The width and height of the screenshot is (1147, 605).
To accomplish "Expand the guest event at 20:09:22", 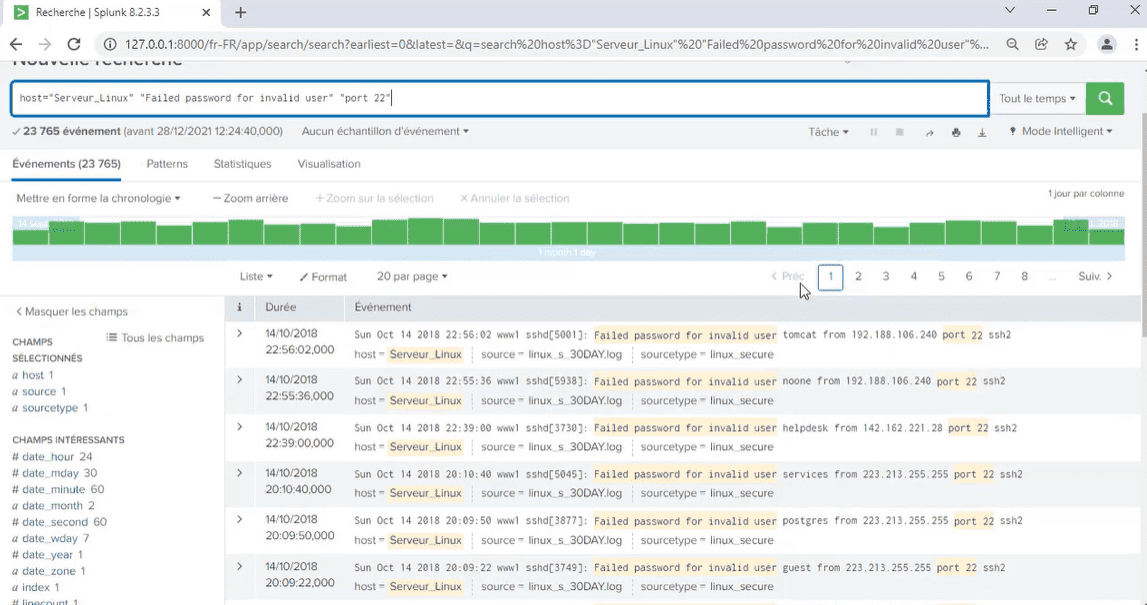I will point(239,566).
